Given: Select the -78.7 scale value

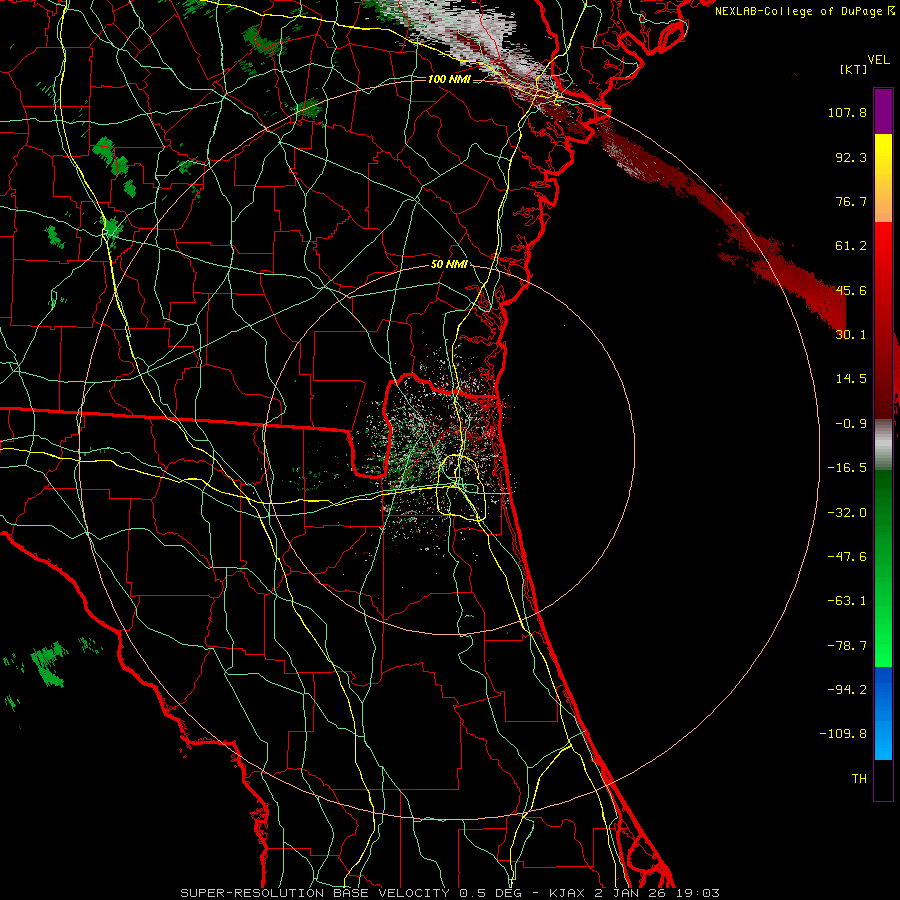Looking at the screenshot, I should point(847,646).
